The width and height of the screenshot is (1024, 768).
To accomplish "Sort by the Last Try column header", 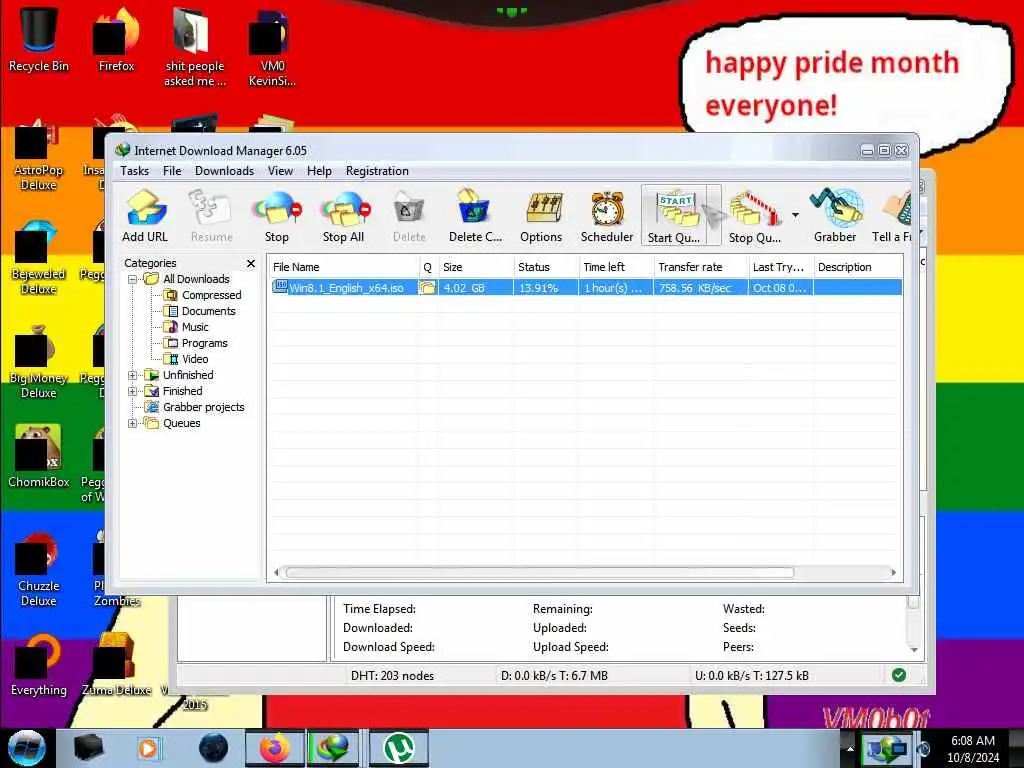I will (x=780, y=267).
